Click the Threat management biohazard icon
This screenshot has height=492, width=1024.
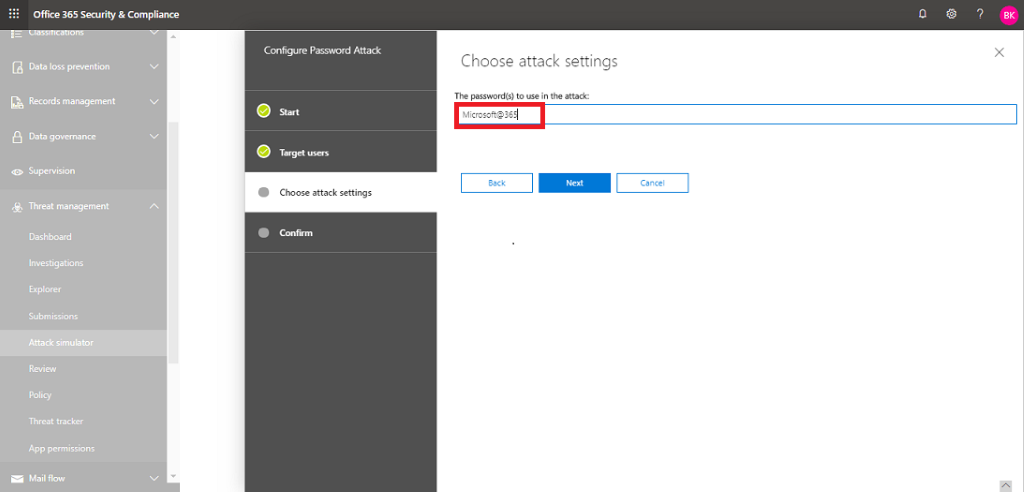18,206
